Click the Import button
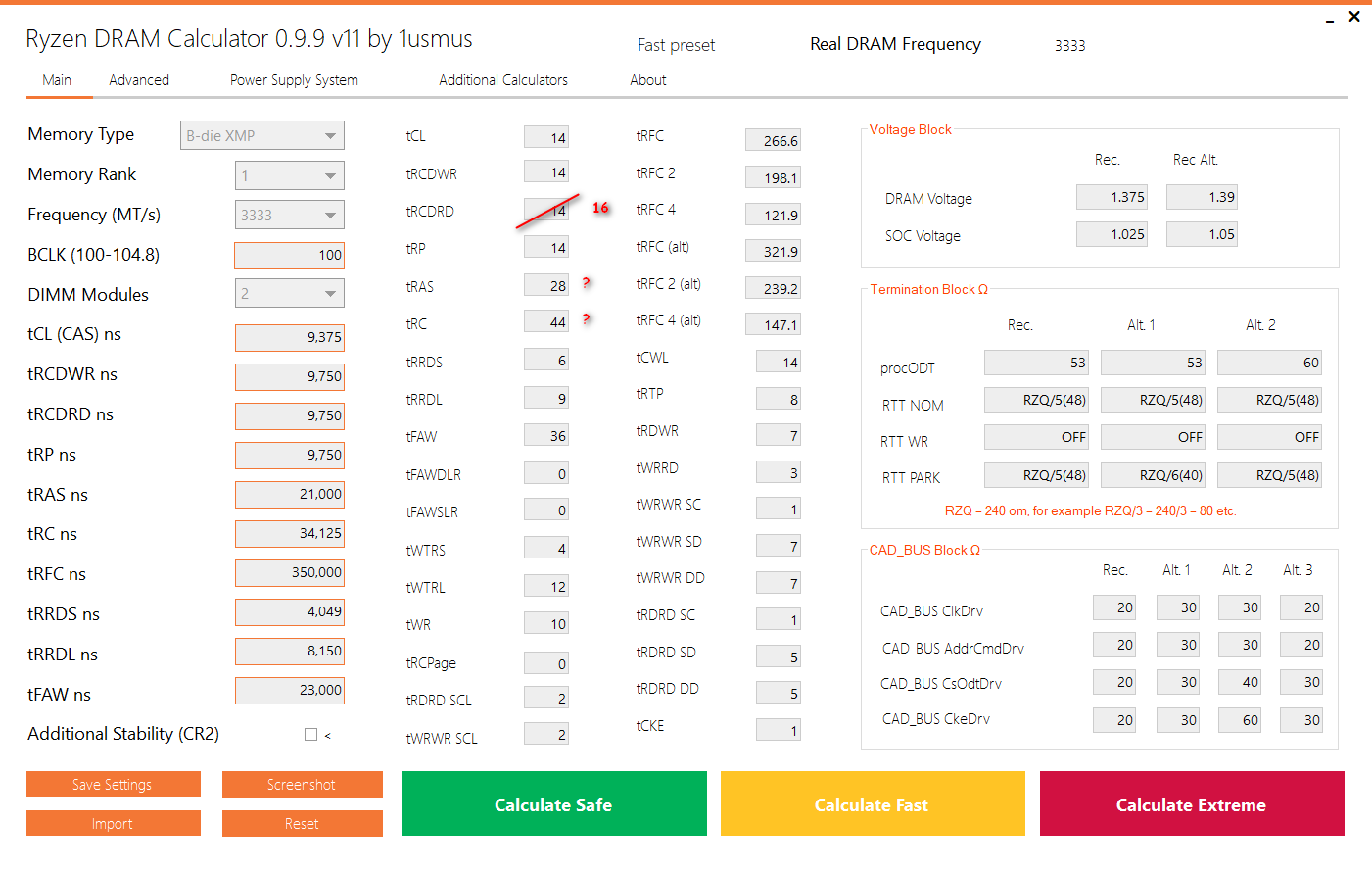Screen dimensions: 1372x874 click(x=113, y=824)
